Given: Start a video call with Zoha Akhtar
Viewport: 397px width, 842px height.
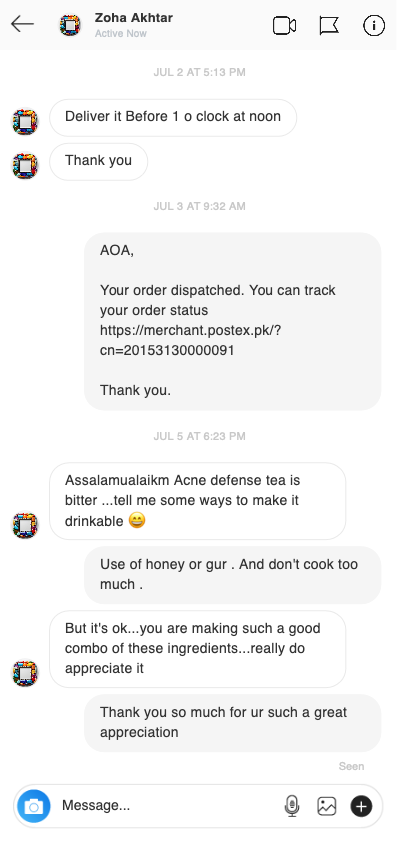Looking at the screenshot, I should click(x=284, y=25).
